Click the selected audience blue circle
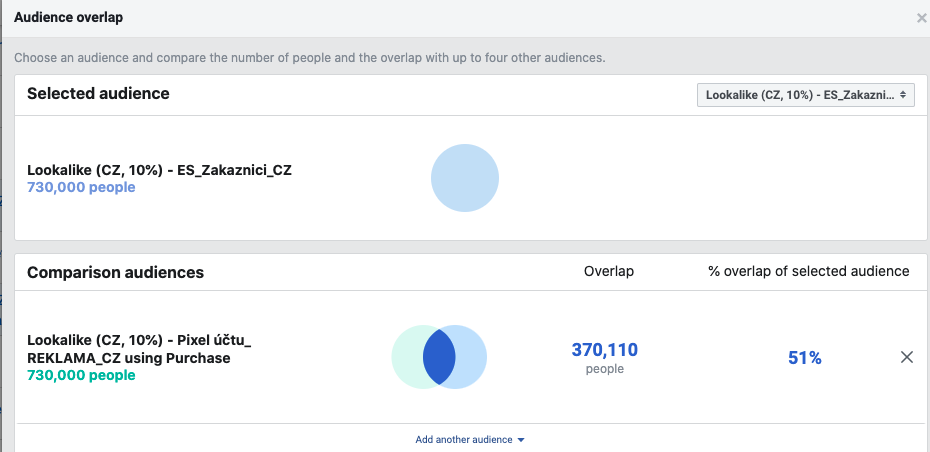This screenshot has height=452, width=930. [x=465, y=179]
